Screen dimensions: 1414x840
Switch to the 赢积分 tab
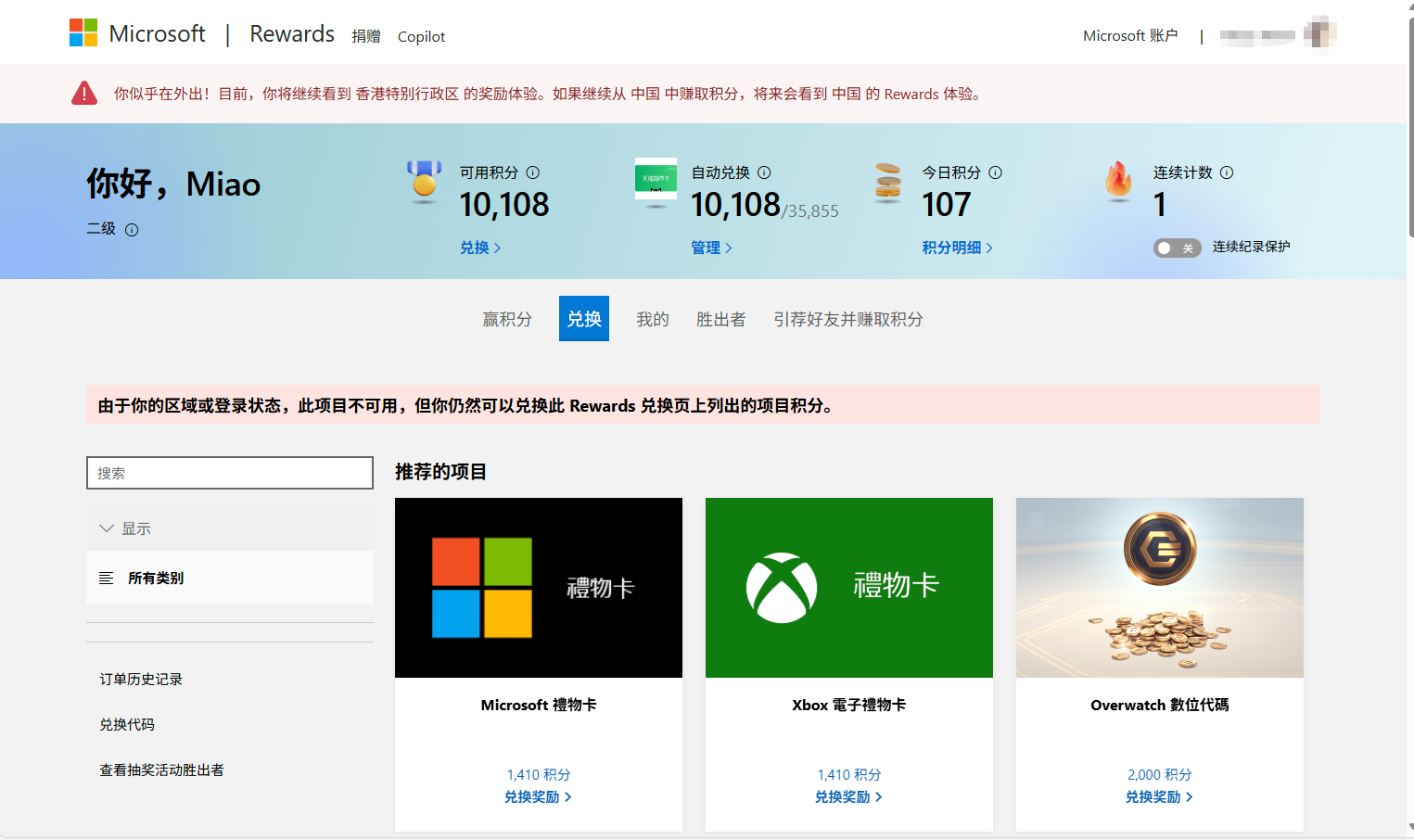[x=507, y=319]
